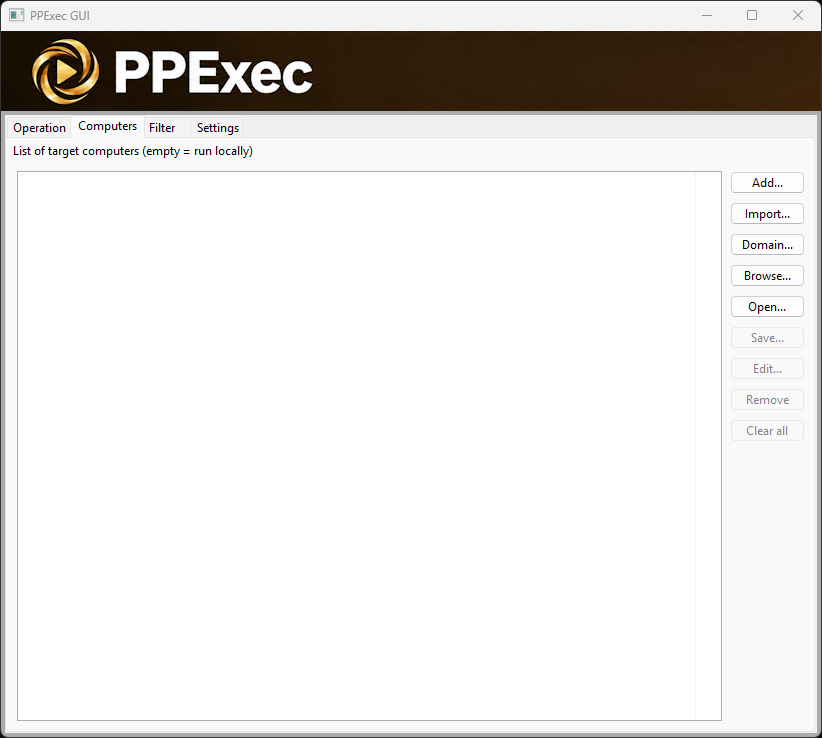Click the Clear all button
Screen dimensions: 822x738
click(767, 430)
